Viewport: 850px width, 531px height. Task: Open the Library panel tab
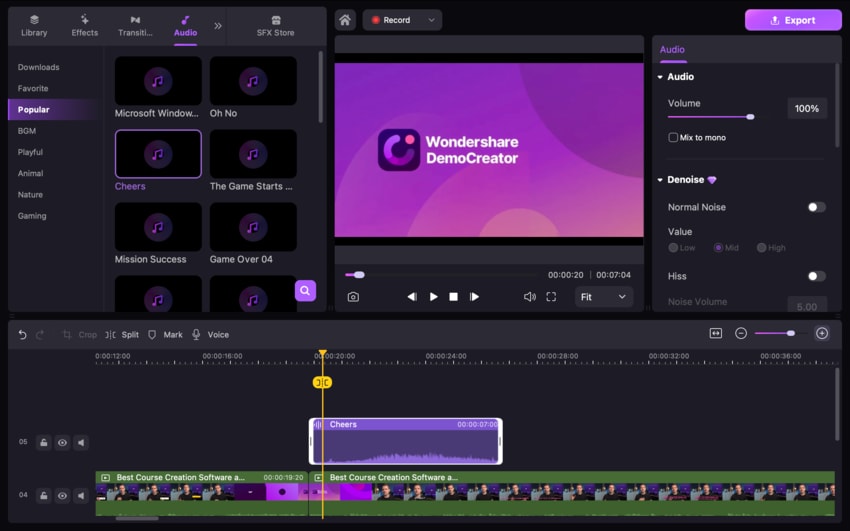click(34, 25)
